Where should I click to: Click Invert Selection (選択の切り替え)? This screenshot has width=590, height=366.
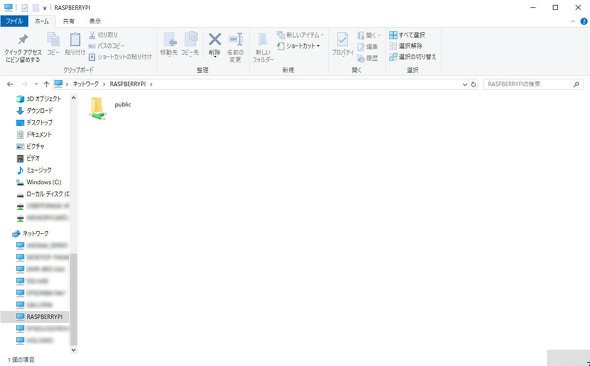click(412, 57)
